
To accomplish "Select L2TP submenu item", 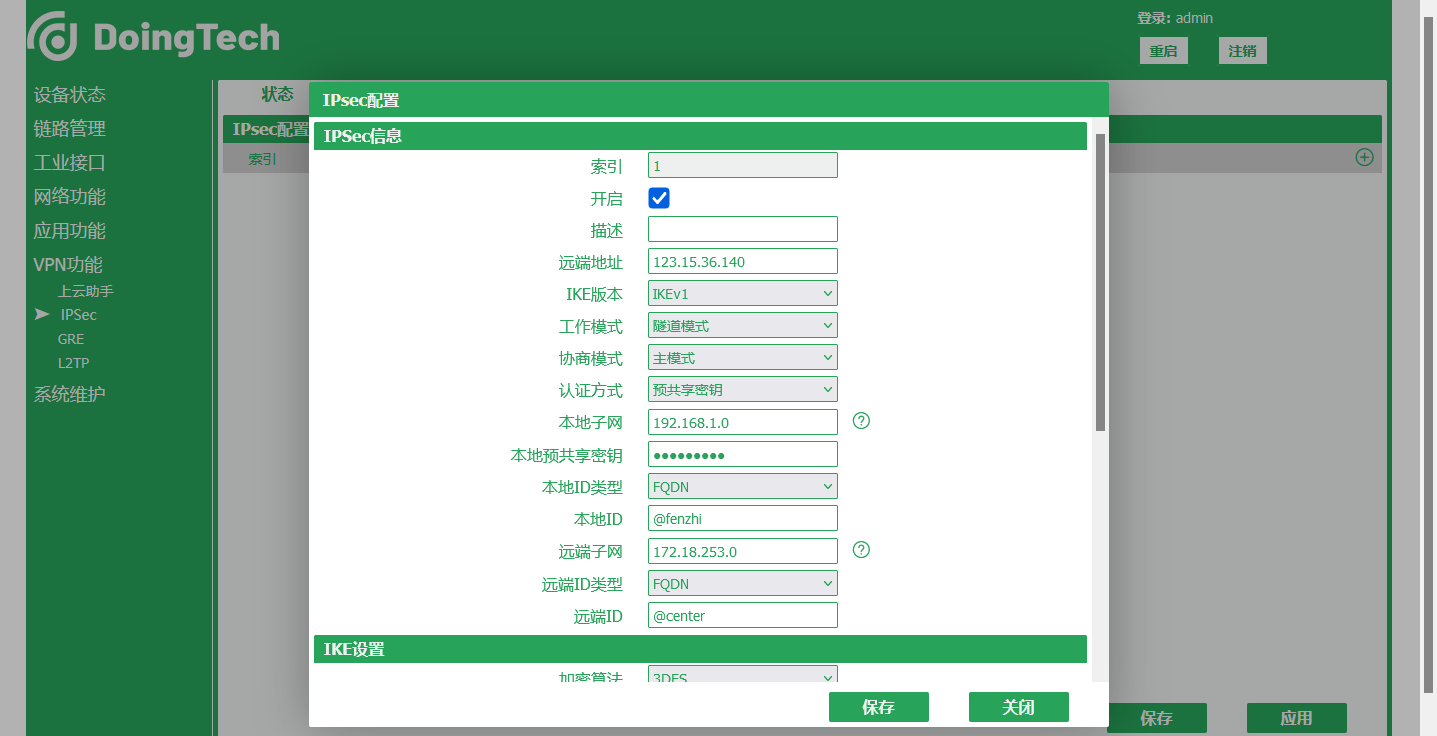I will 74,363.
